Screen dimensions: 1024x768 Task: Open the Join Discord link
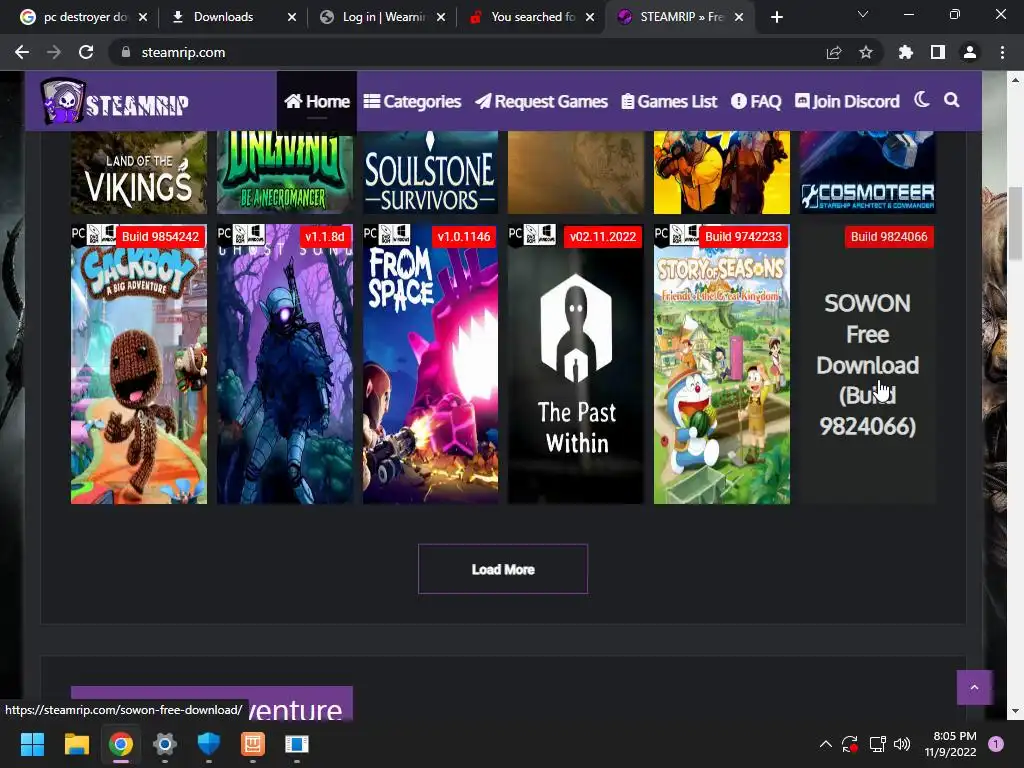point(847,101)
